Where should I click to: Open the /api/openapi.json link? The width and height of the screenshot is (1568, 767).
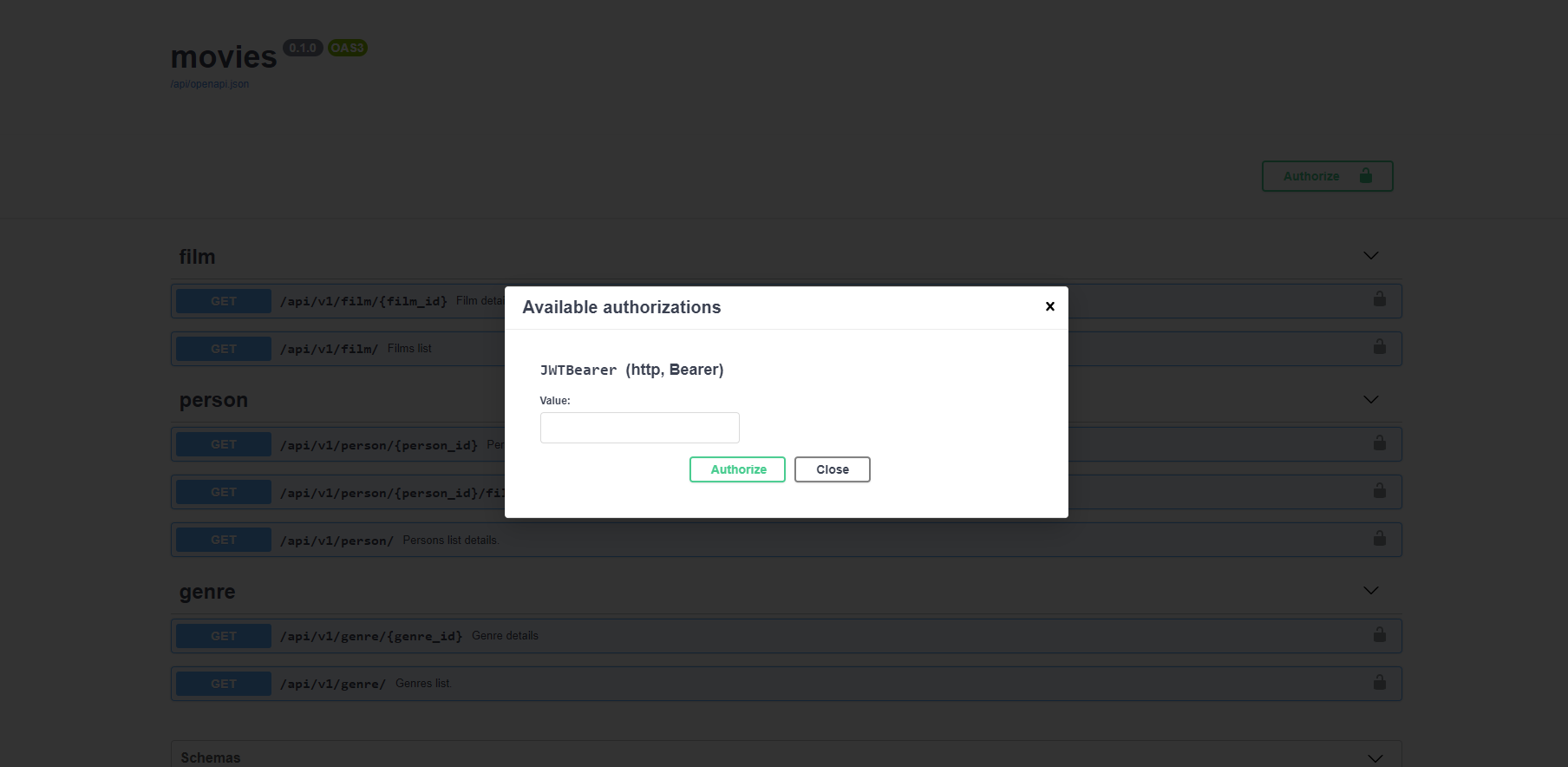[x=210, y=84]
